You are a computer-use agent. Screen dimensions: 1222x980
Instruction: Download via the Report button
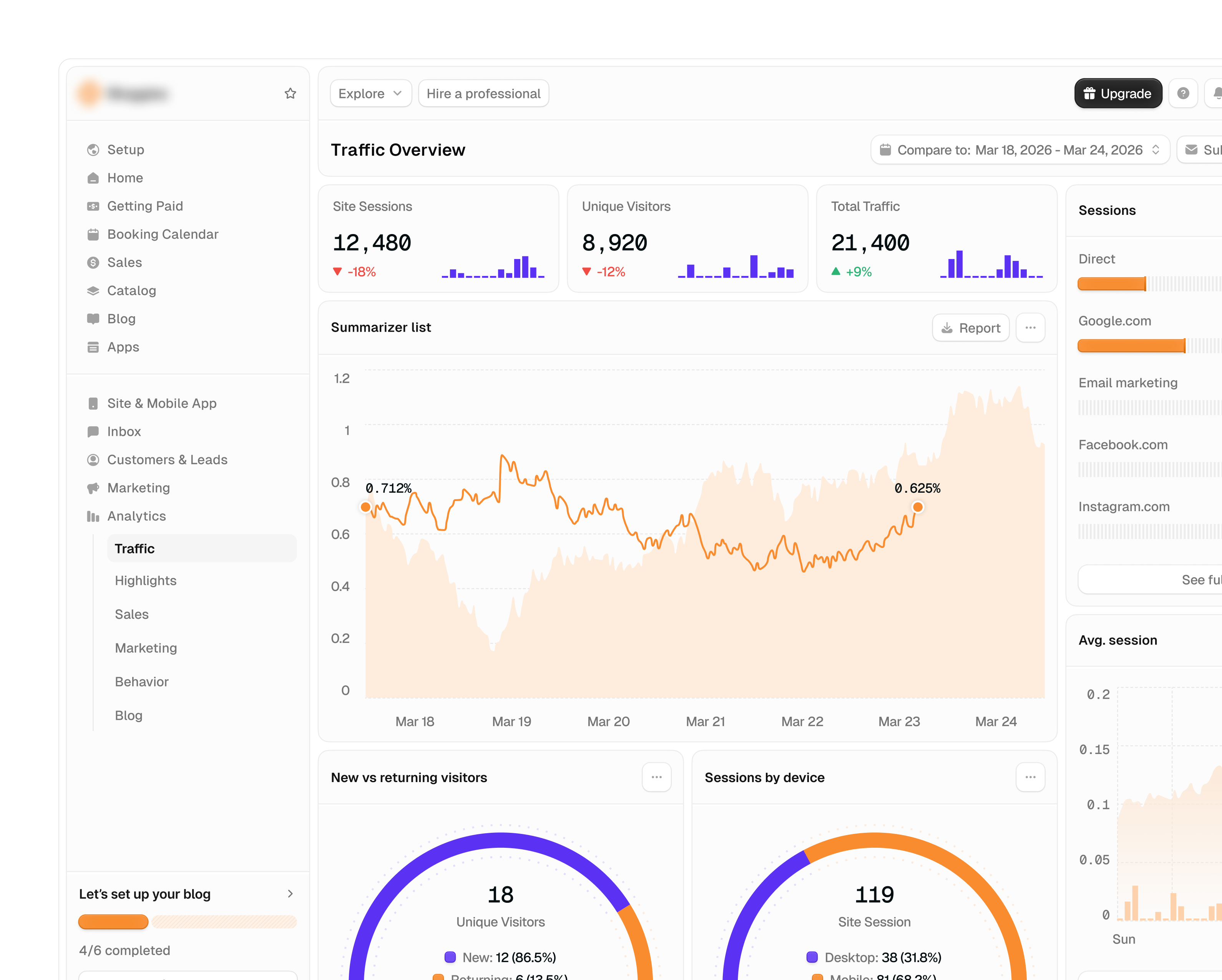tap(970, 327)
